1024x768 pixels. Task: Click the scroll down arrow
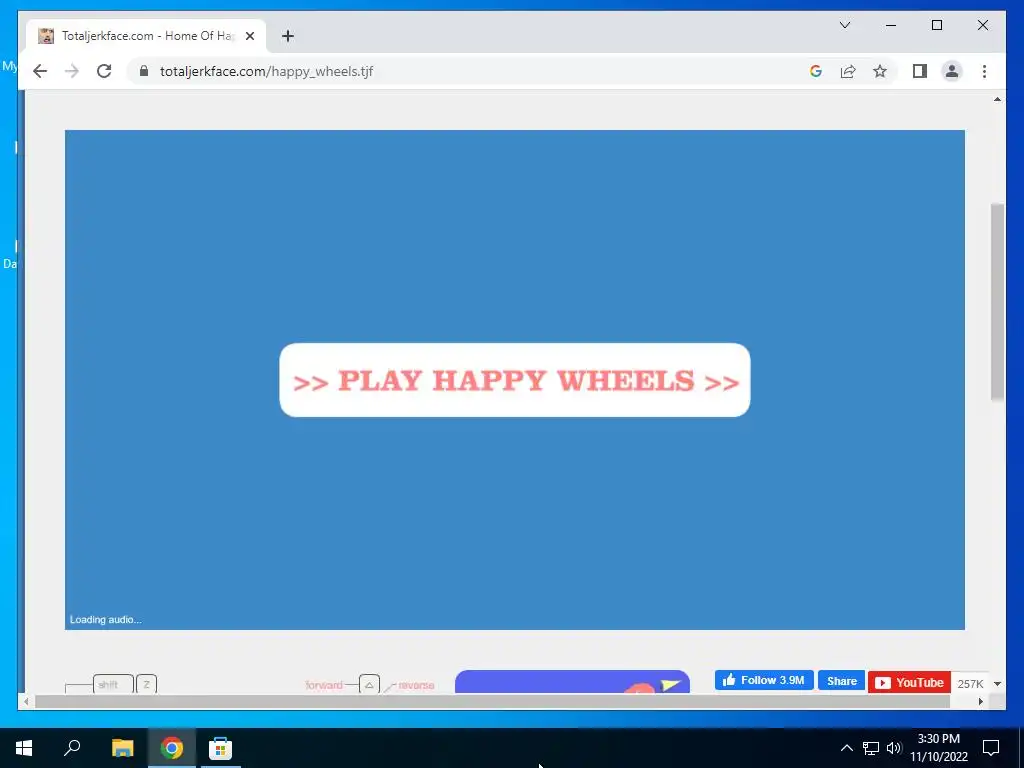click(x=997, y=684)
